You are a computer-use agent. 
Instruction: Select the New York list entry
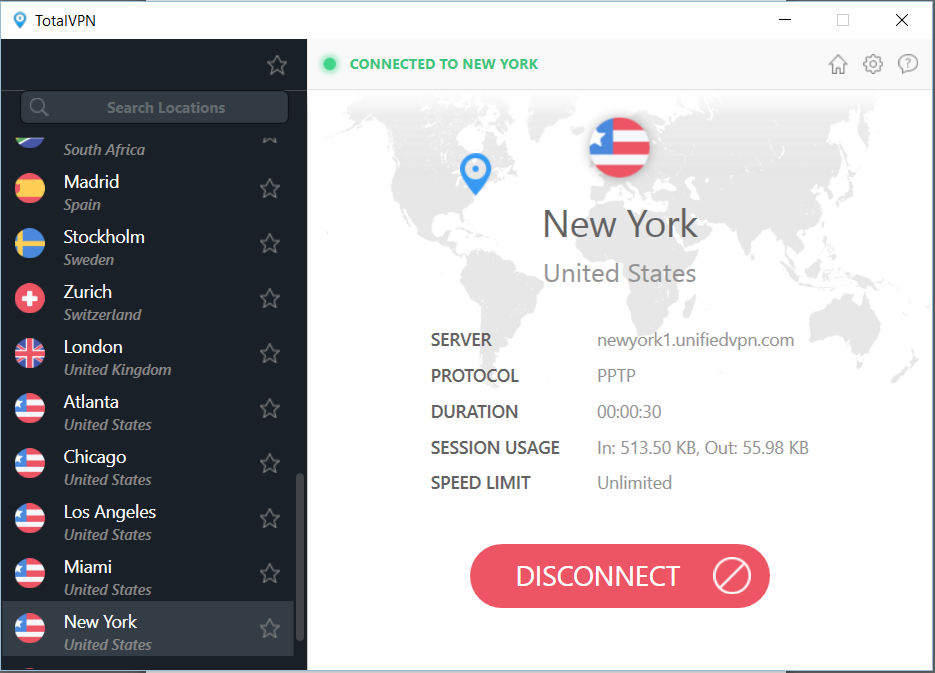pos(148,629)
